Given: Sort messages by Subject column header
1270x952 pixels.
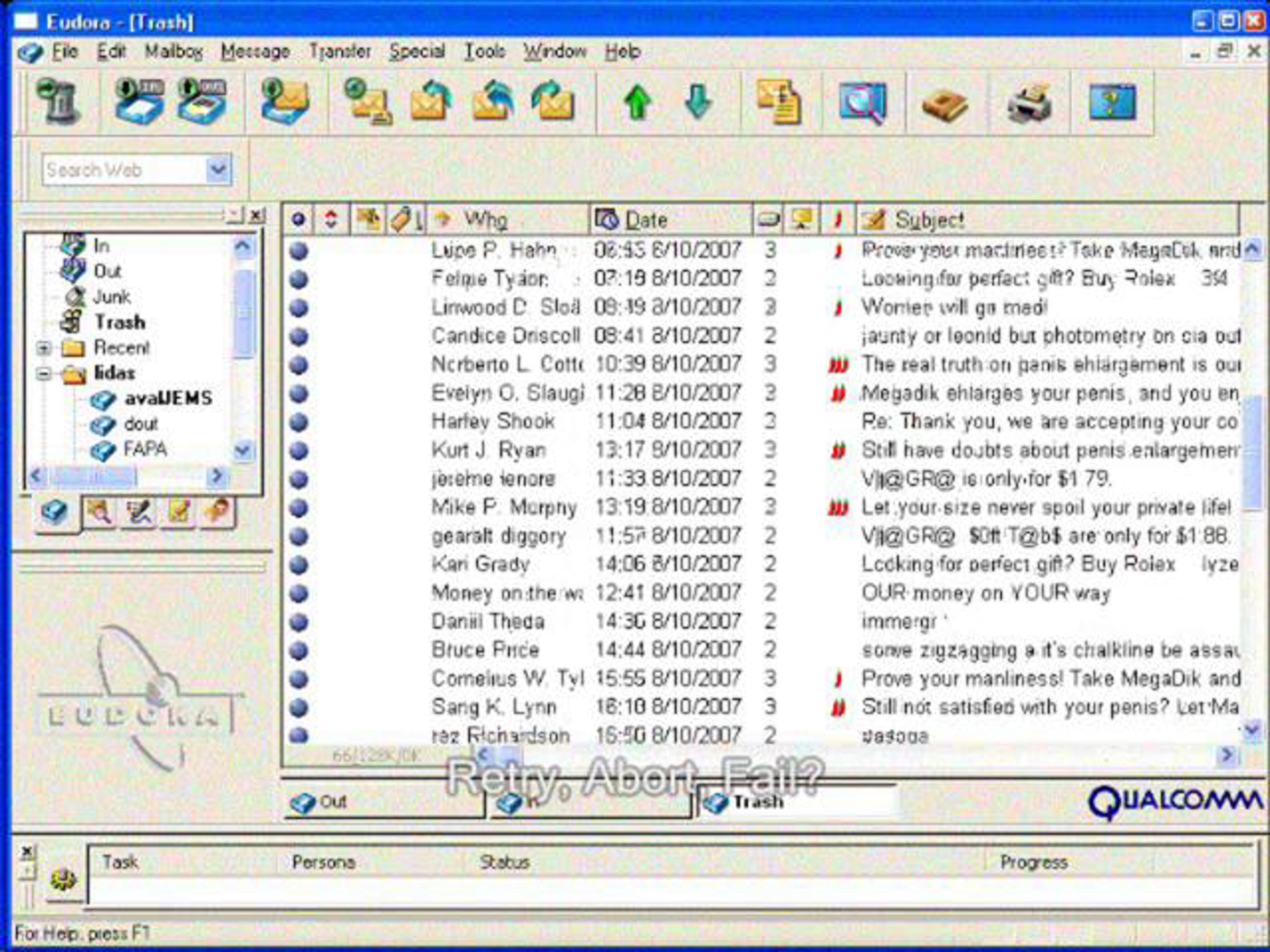Looking at the screenshot, I should pos(929,220).
